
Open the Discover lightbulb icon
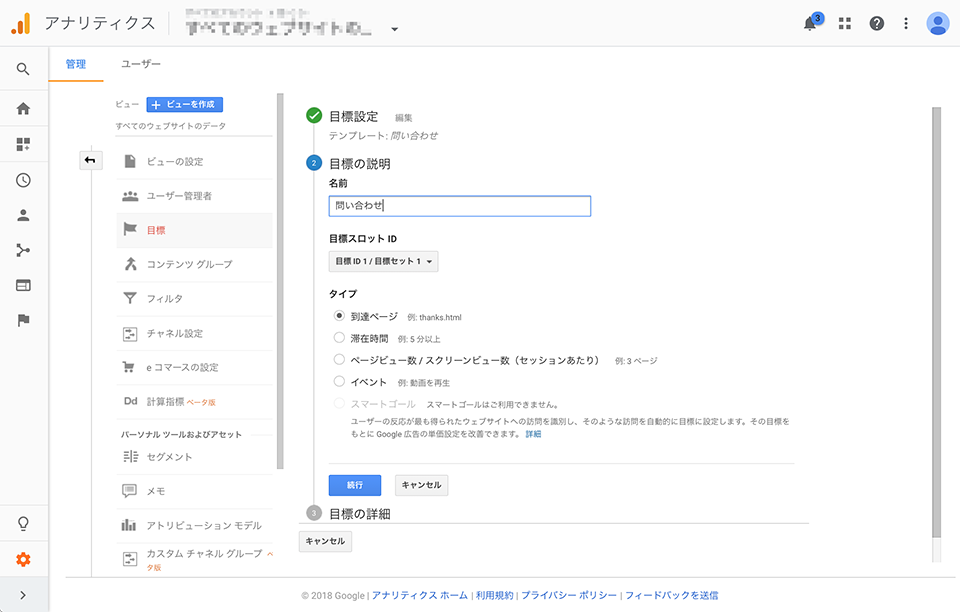pyautogui.click(x=23, y=524)
